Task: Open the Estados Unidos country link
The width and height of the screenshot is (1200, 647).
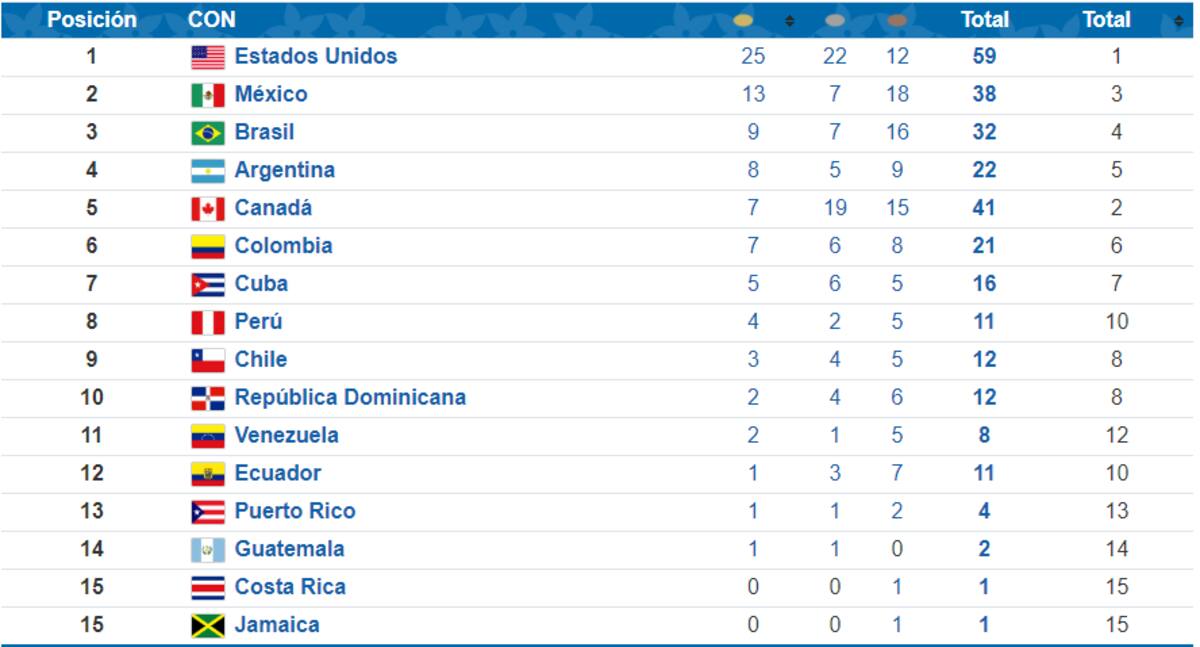Action: (316, 56)
